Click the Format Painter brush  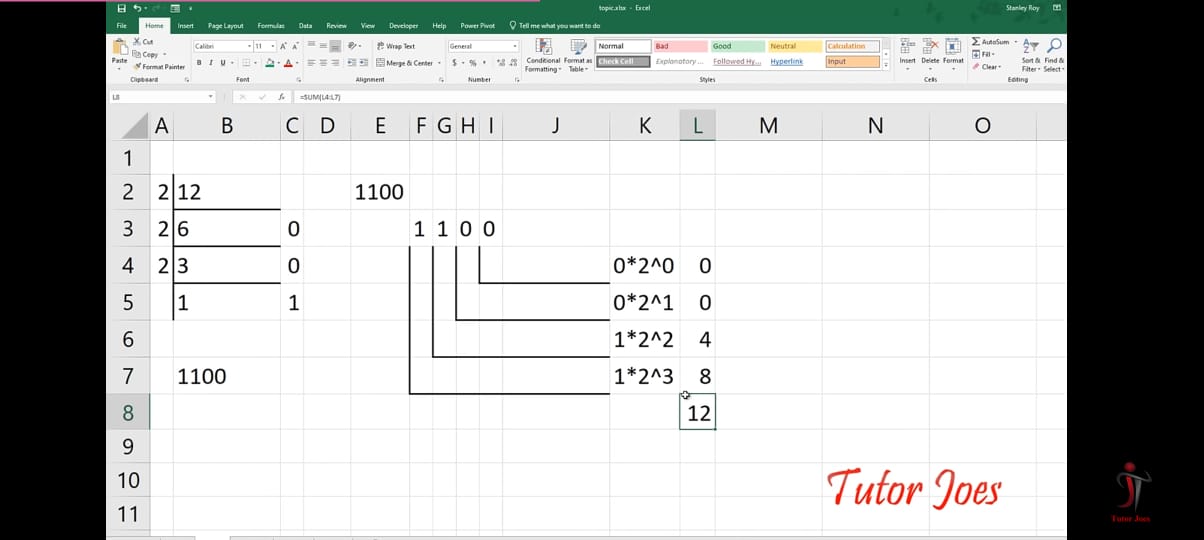tap(137, 67)
